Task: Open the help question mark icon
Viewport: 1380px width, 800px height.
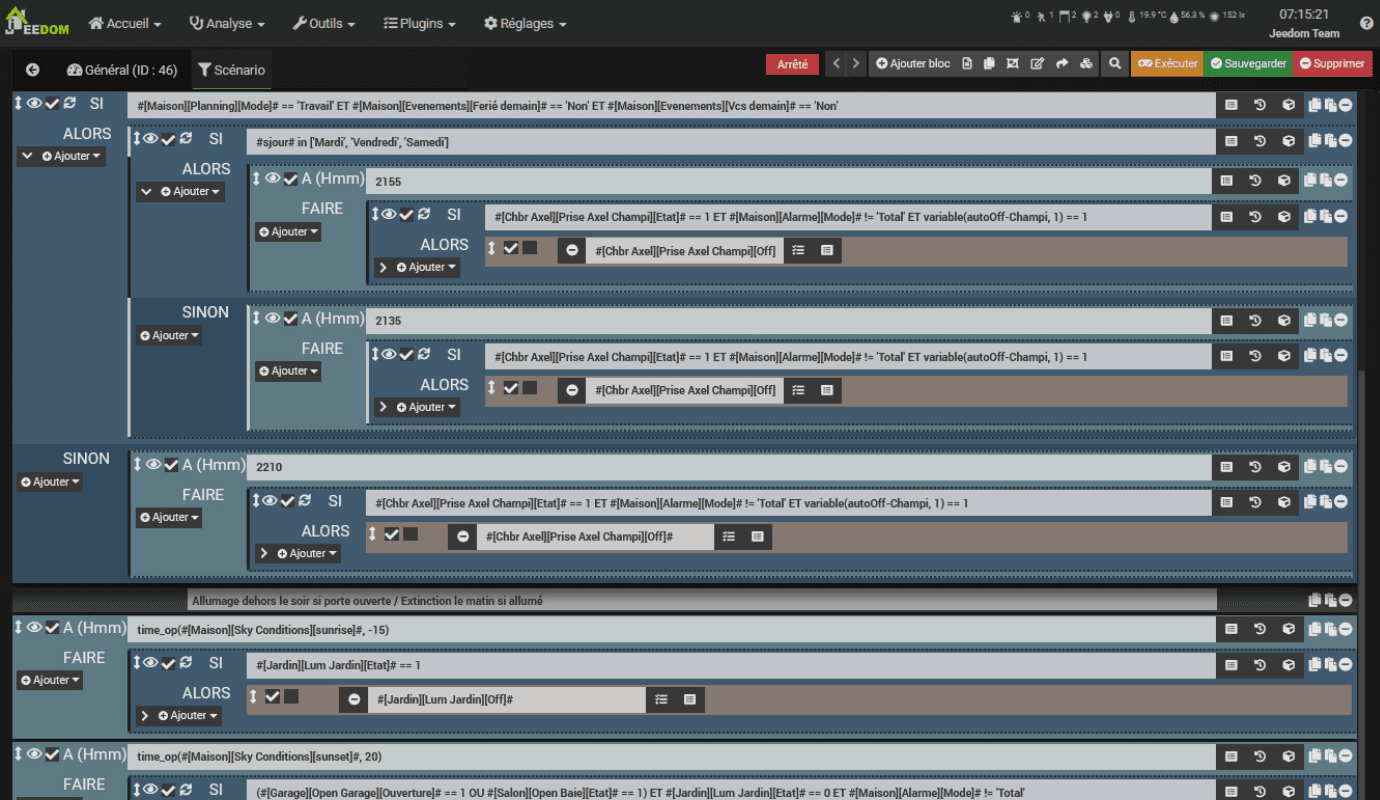Action: 1366,23
